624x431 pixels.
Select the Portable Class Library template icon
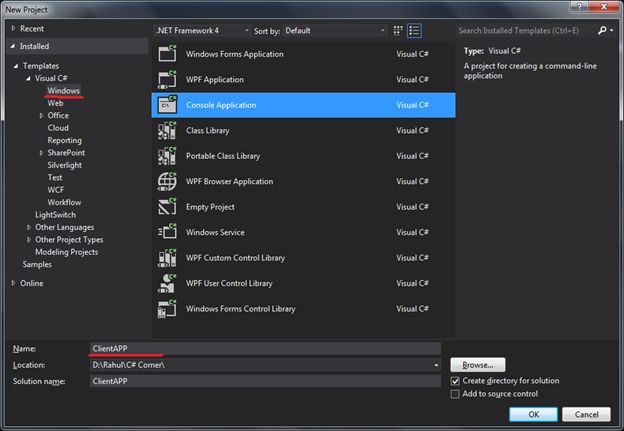point(167,156)
